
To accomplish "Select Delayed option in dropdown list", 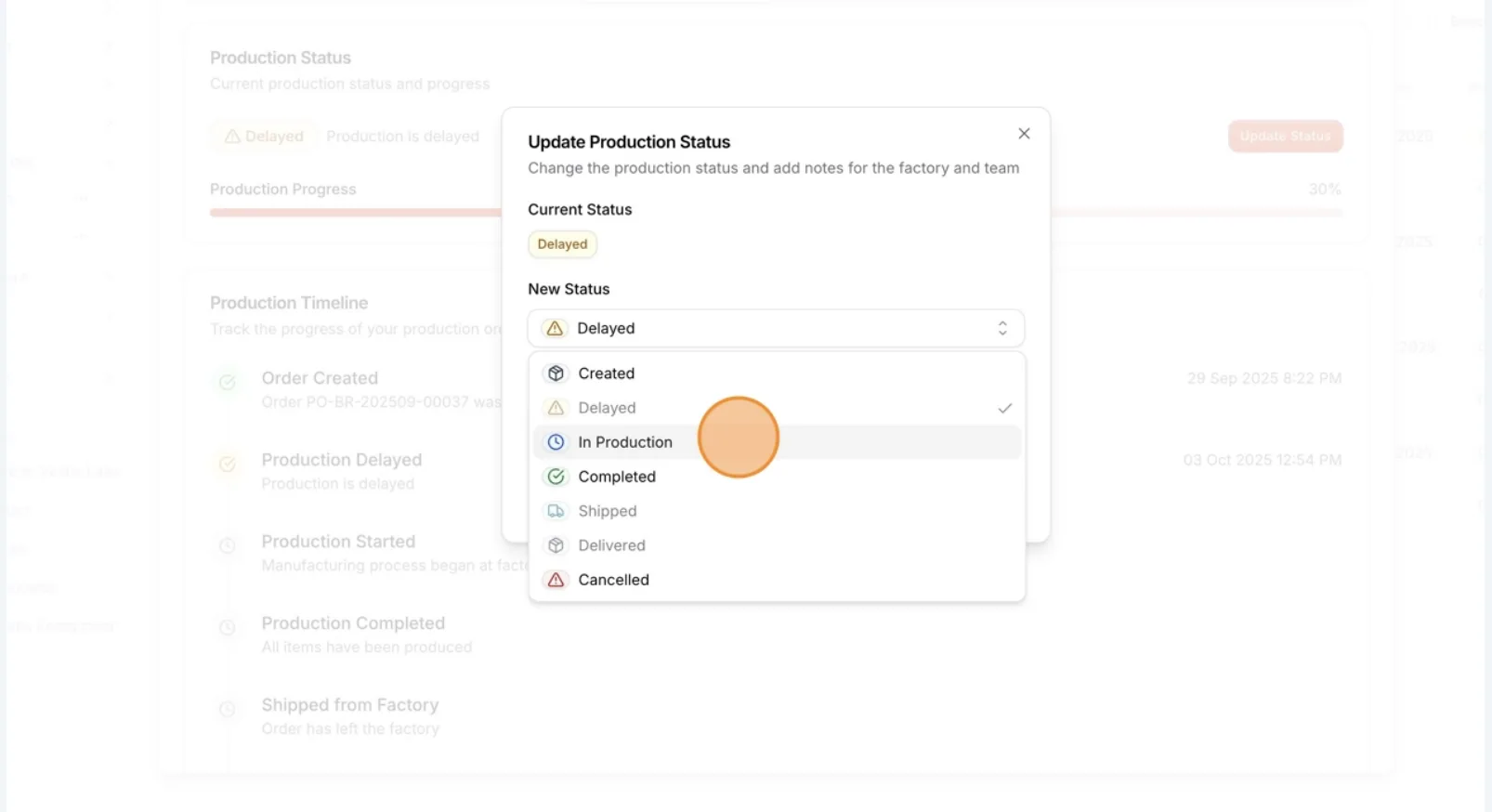I will click(777, 408).
